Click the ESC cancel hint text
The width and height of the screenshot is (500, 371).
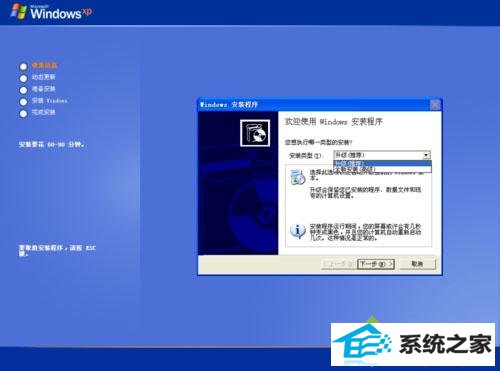click(57, 251)
